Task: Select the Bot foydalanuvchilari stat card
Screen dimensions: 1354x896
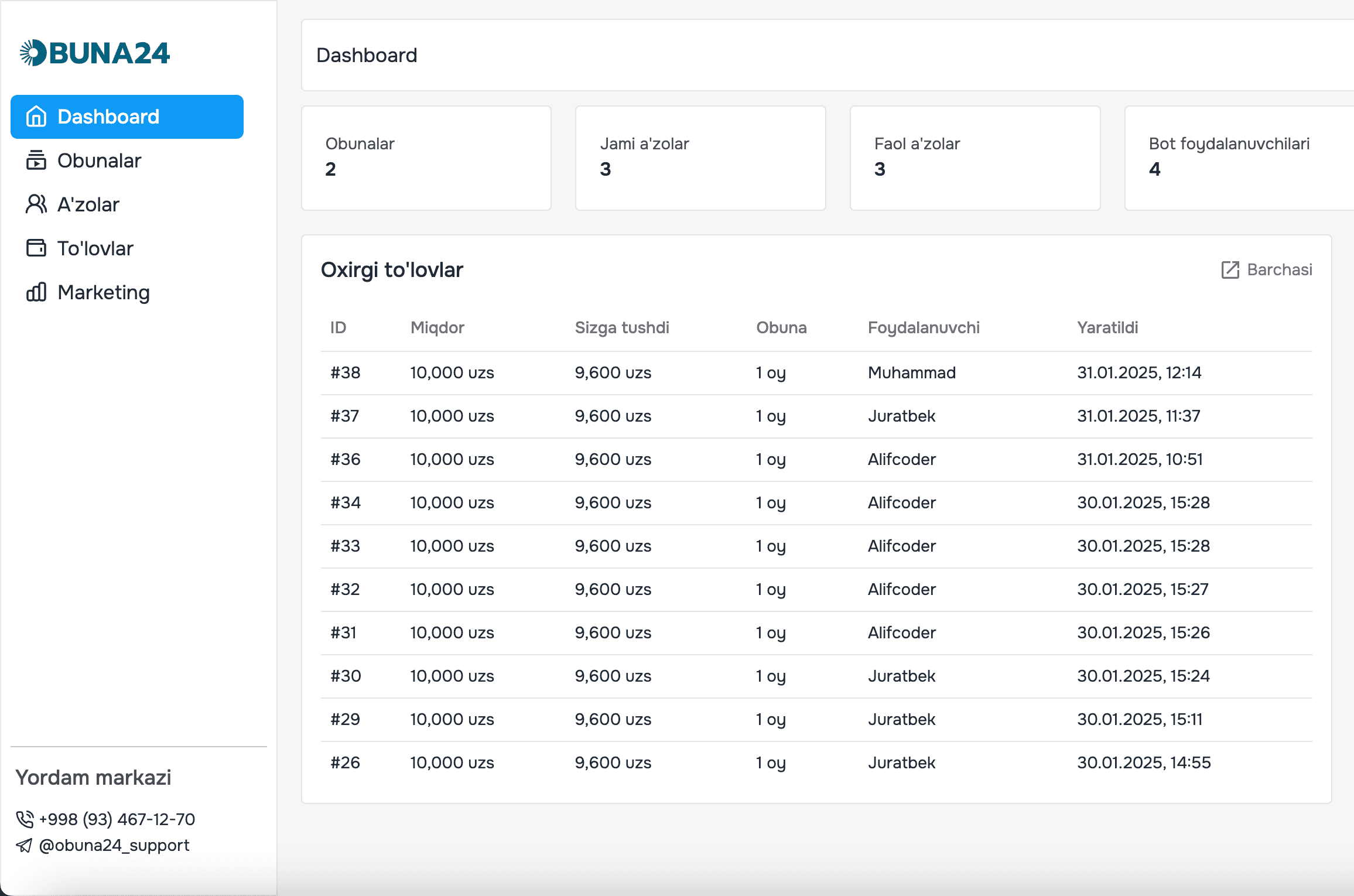Action: point(1239,158)
